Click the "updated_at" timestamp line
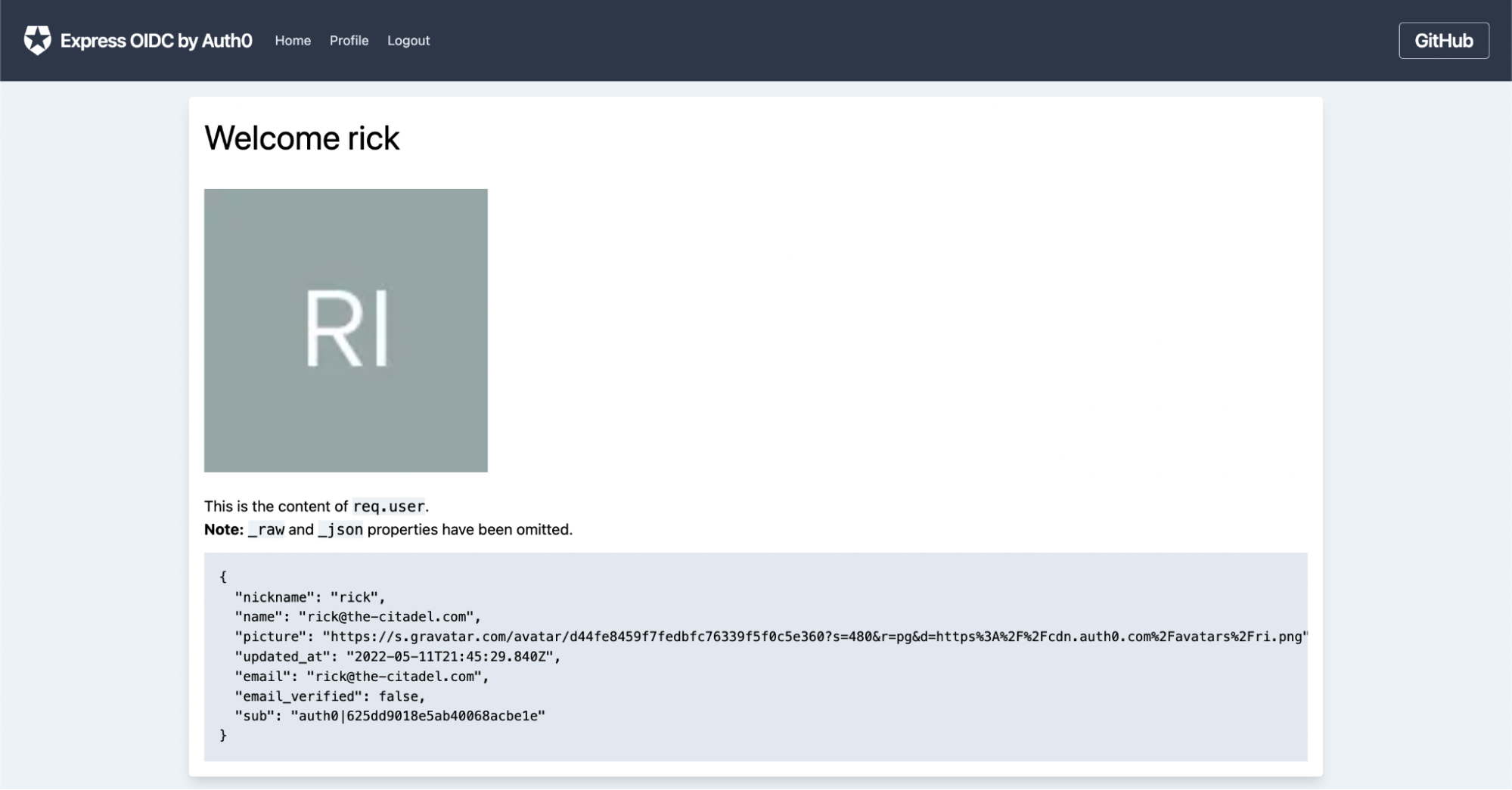 (x=398, y=656)
